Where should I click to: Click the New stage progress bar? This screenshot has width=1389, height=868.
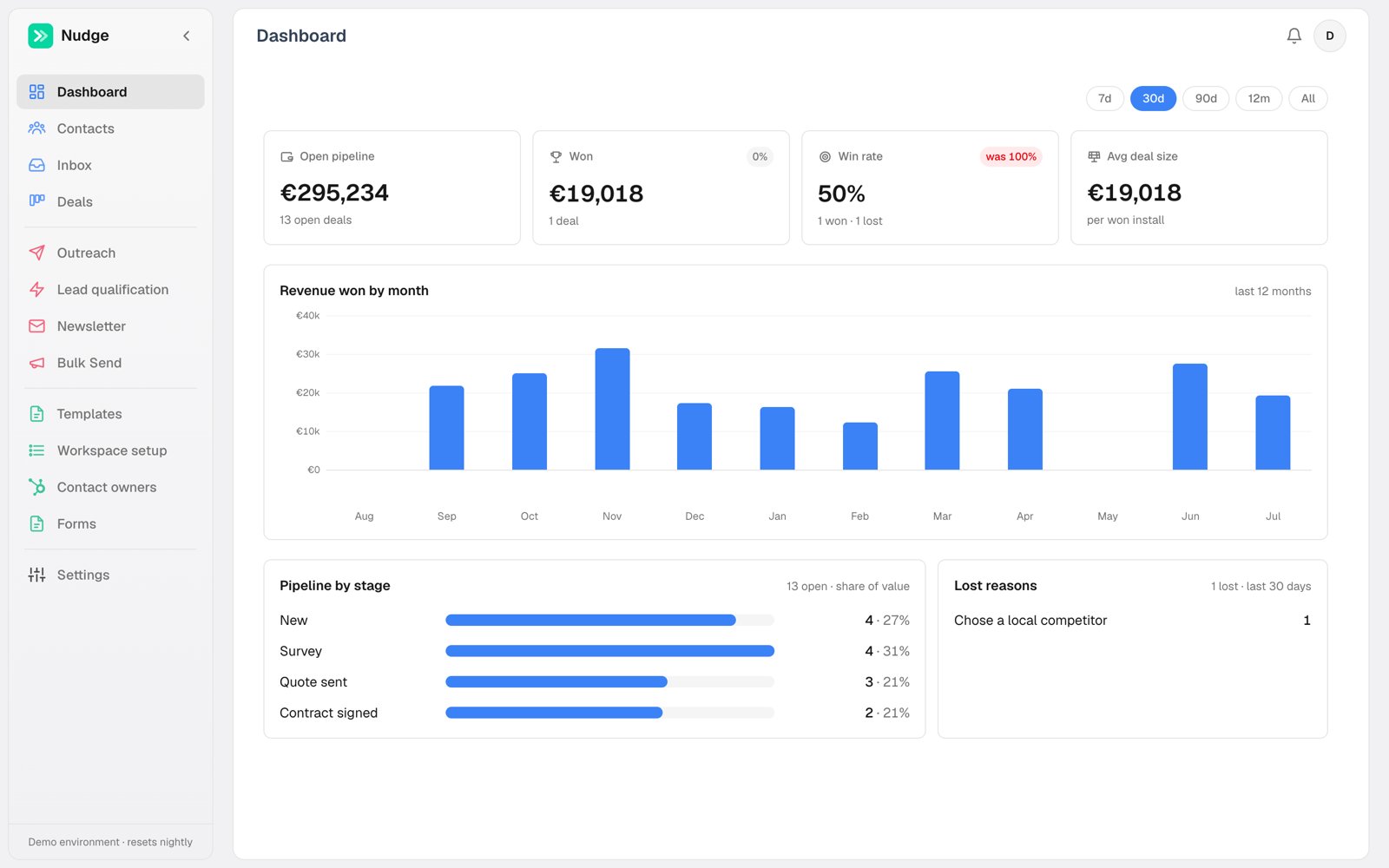[x=609, y=620]
